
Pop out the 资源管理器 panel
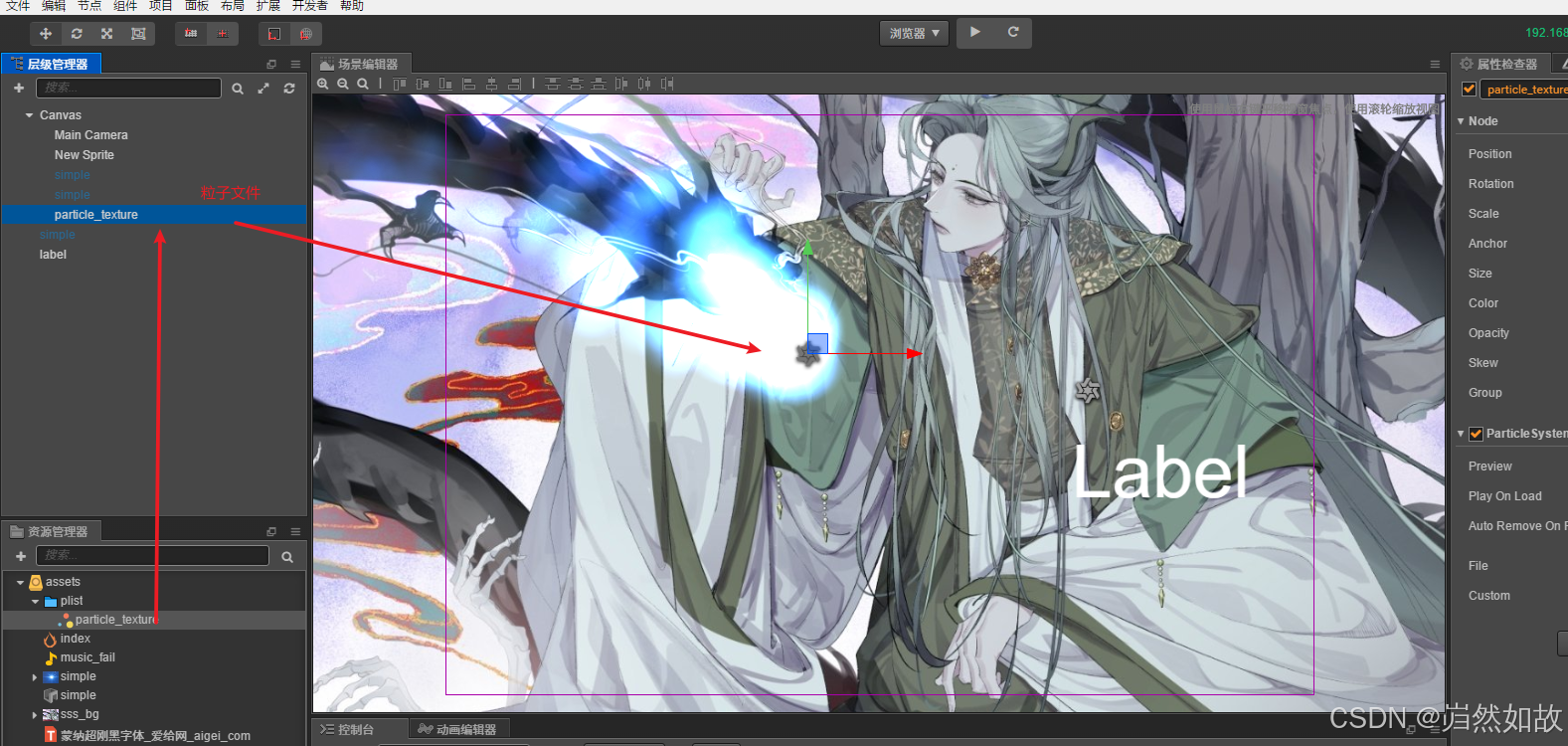coord(271,532)
